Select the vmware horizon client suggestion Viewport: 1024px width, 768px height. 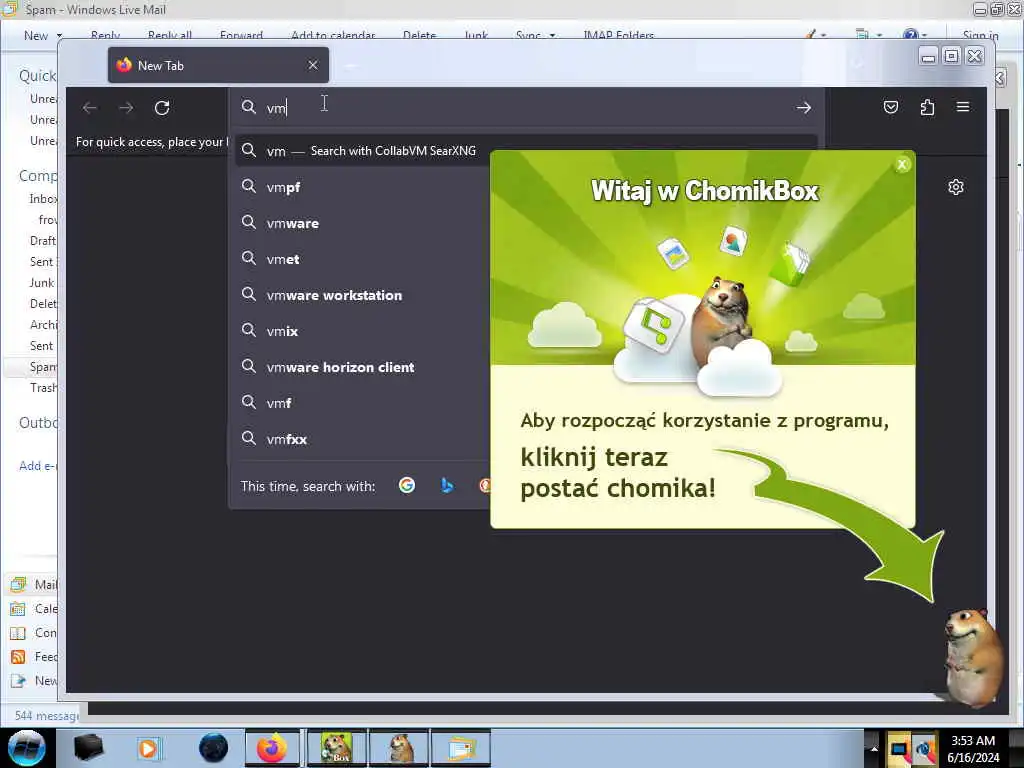pyautogui.click(x=362, y=367)
